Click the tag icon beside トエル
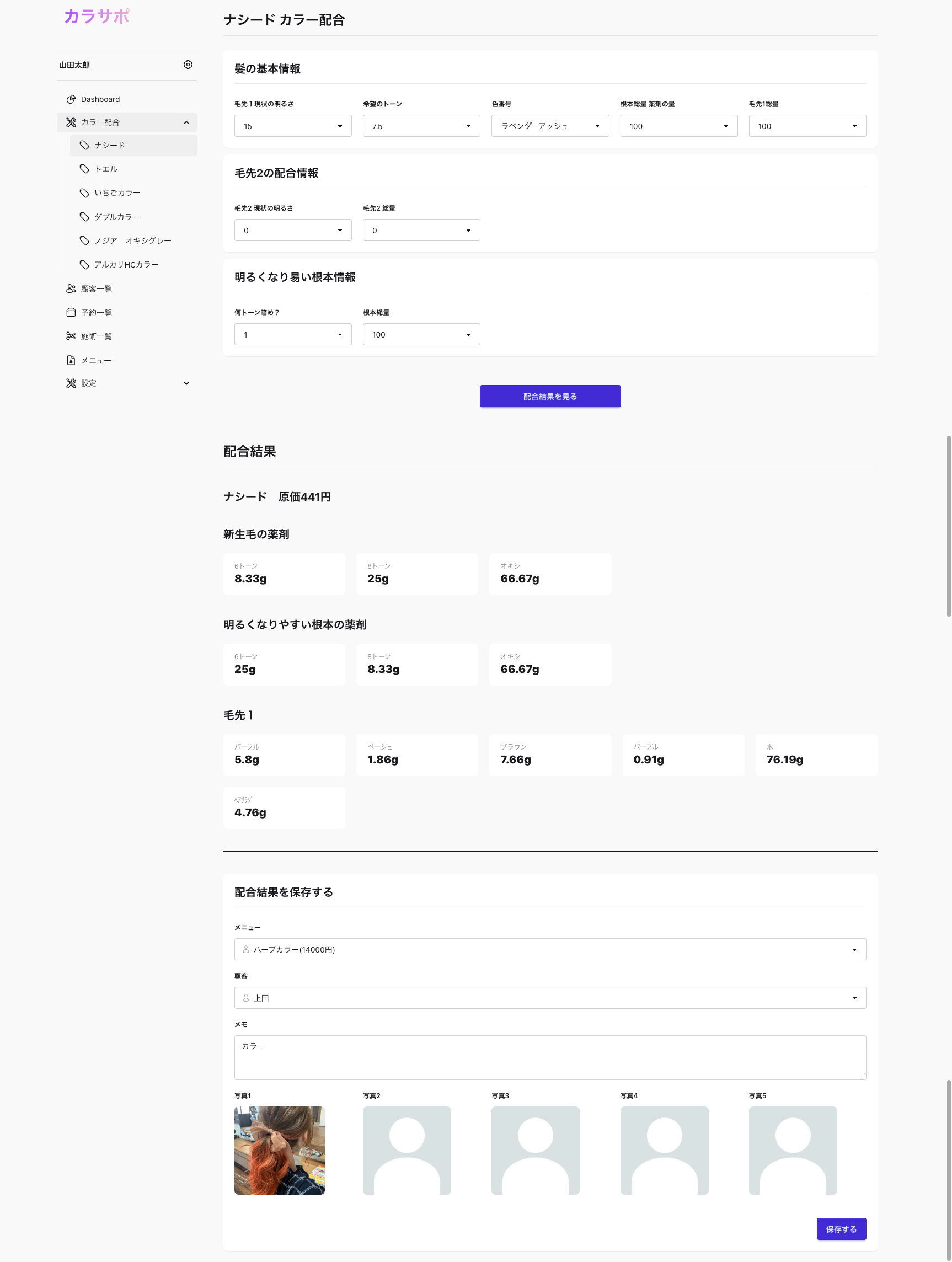The height and width of the screenshot is (1262, 952). [84, 169]
